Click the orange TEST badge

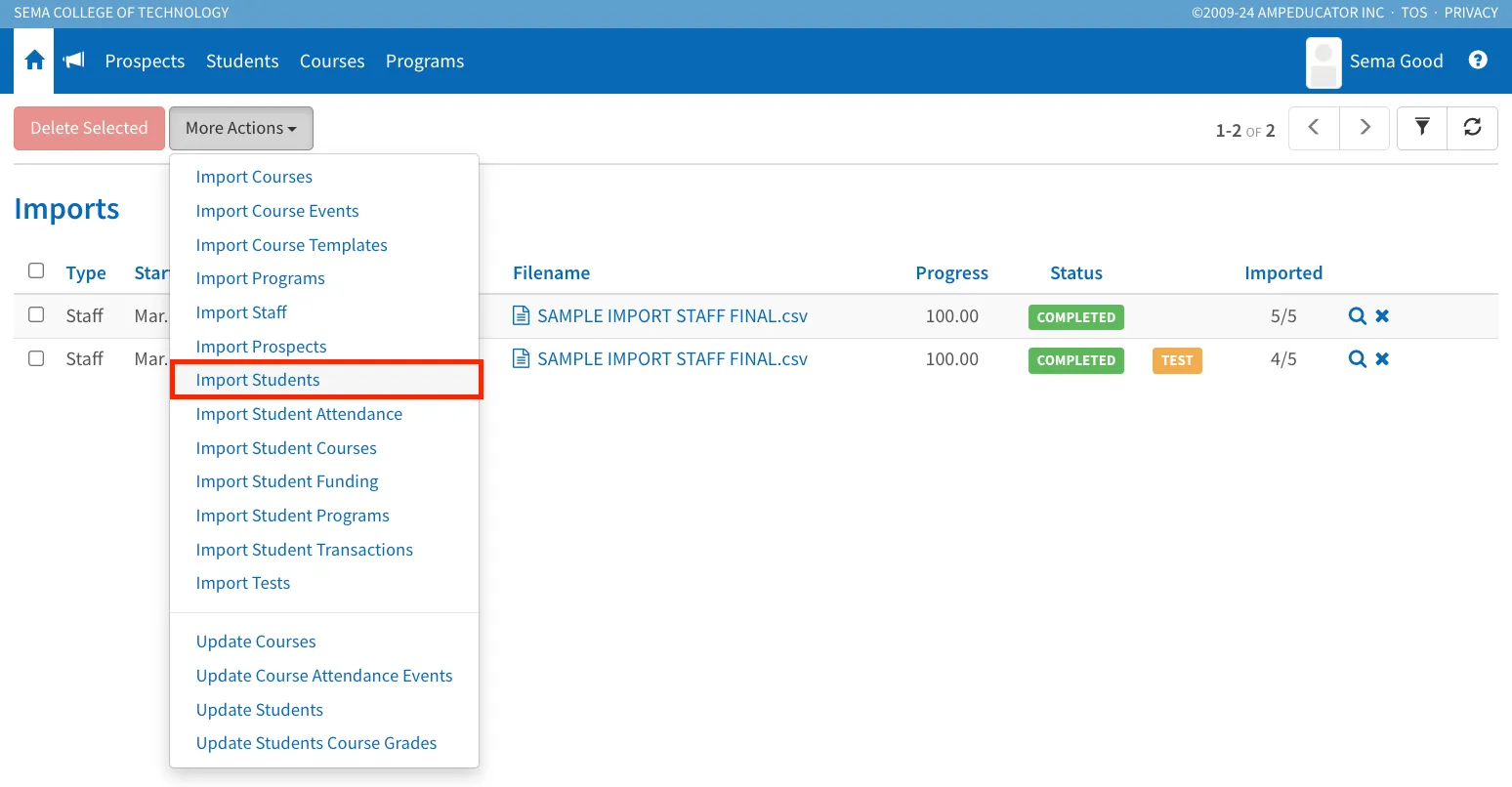(x=1177, y=360)
